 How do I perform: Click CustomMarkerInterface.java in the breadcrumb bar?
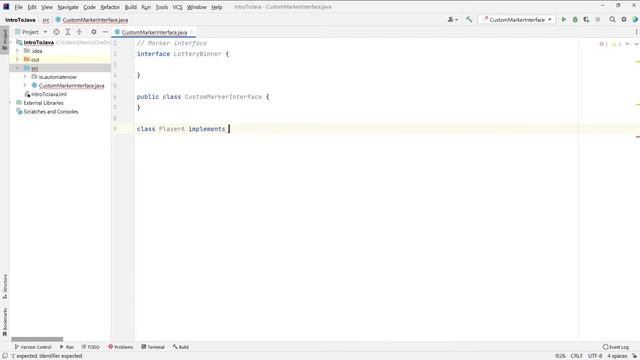coord(92,20)
